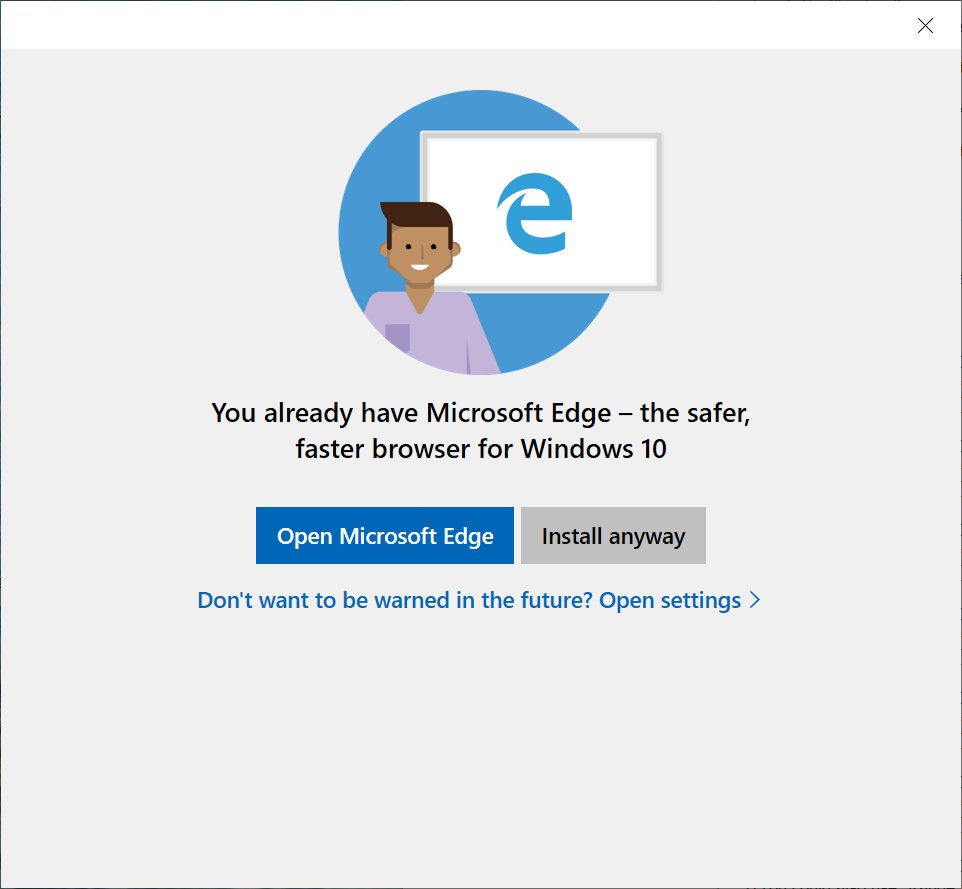Choose Install anyway
This screenshot has width=962, height=889.
point(613,536)
